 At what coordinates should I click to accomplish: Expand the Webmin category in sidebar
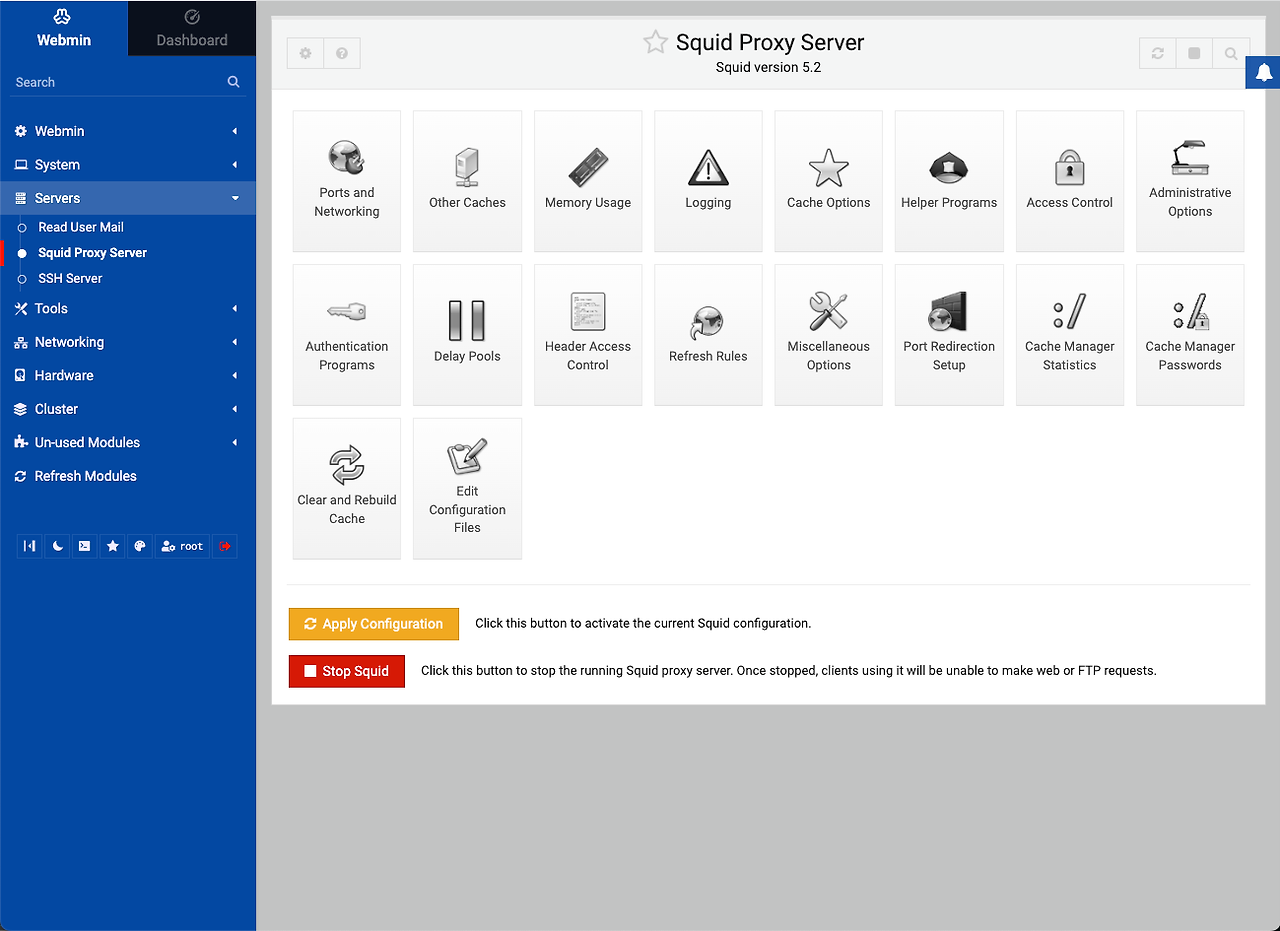point(128,131)
